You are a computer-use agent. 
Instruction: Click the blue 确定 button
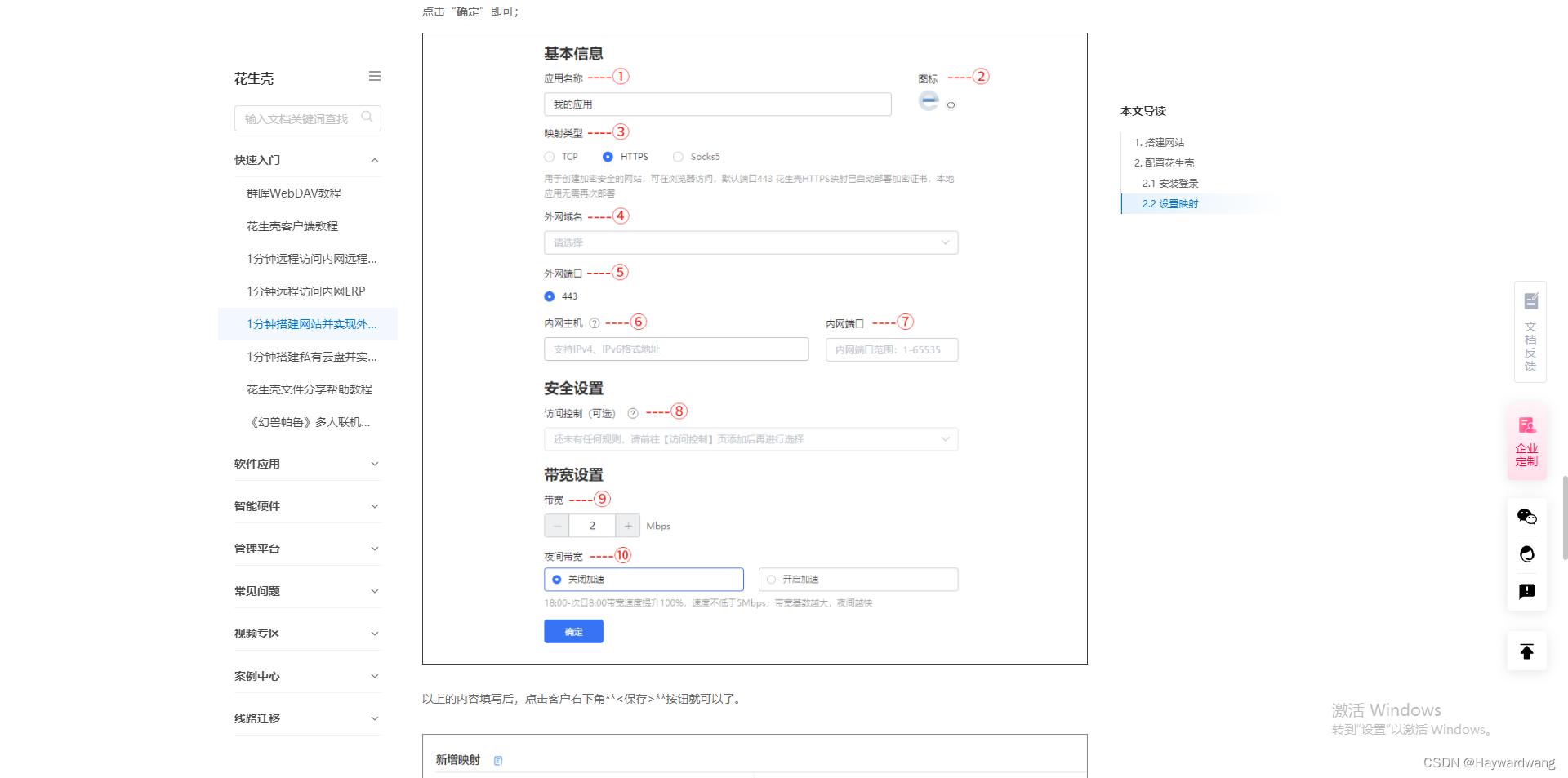point(573,631)
